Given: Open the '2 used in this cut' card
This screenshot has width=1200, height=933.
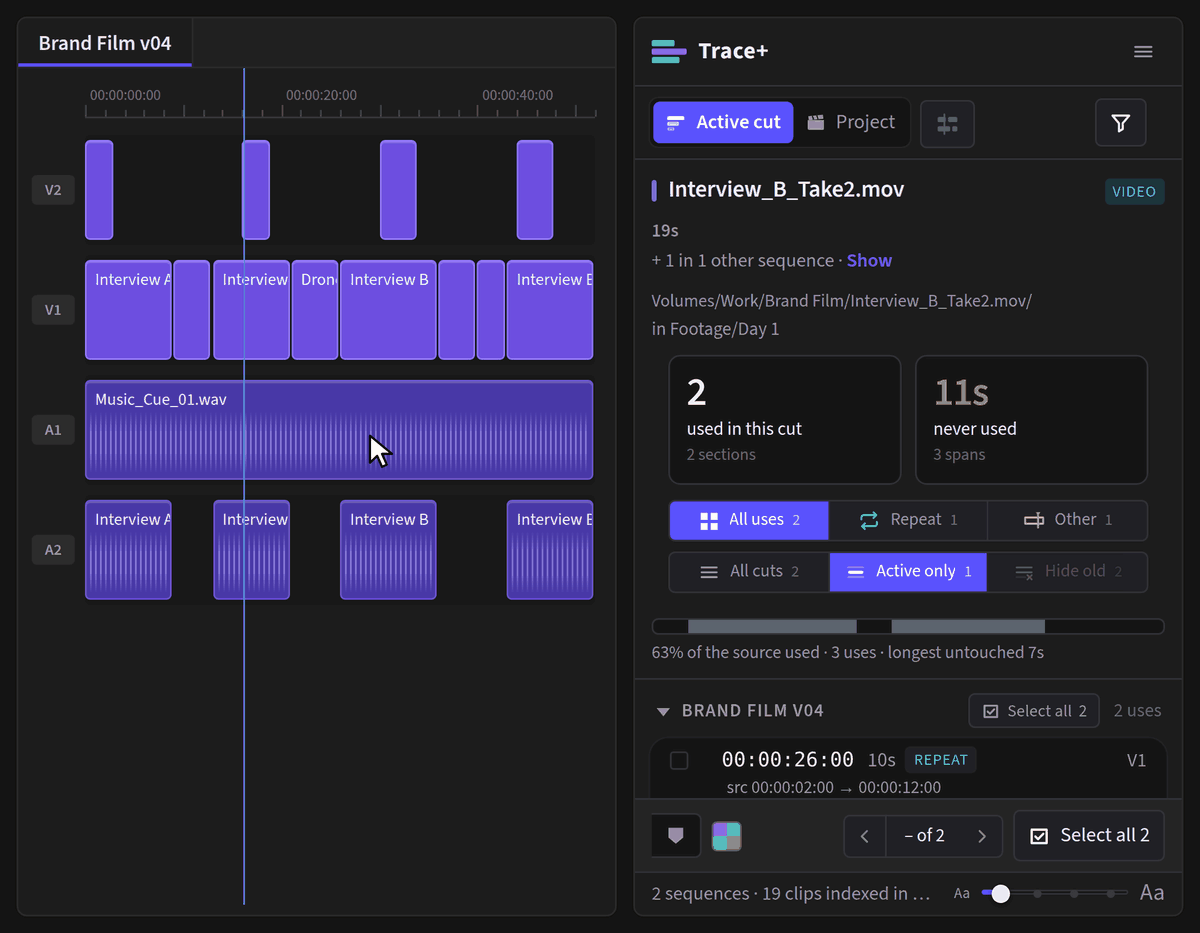Looking at the screenshot, I should coord(784,420).
